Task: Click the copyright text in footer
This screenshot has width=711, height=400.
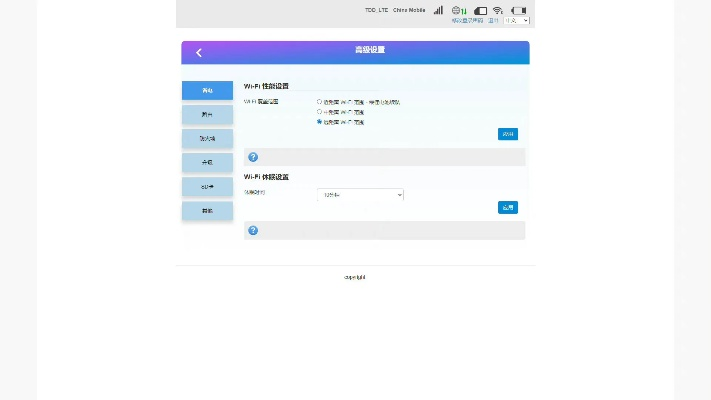Action: pos(355,277)
